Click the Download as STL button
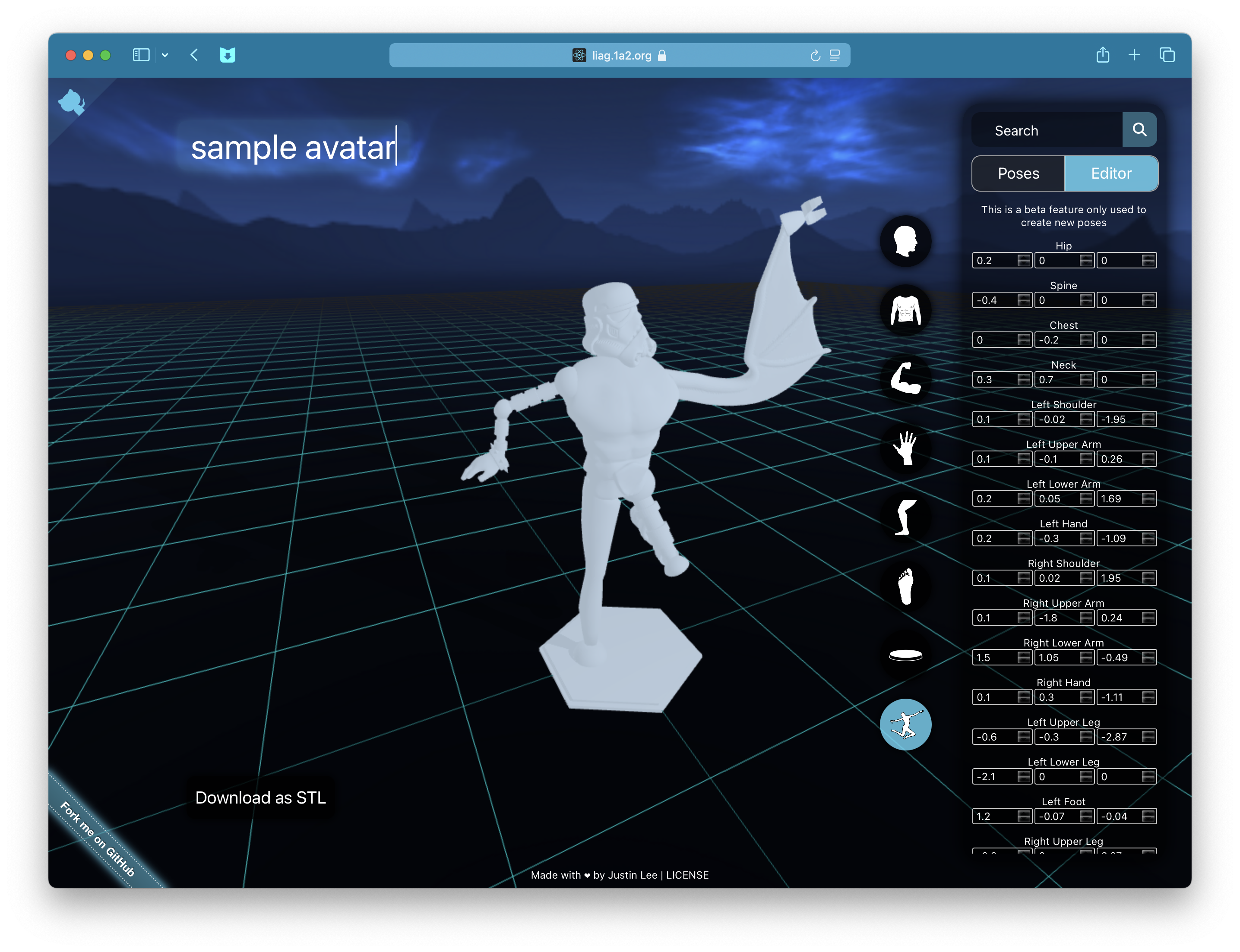Image resolution: width=1240 pixels, height=952 pixels. tap(262, 797)
